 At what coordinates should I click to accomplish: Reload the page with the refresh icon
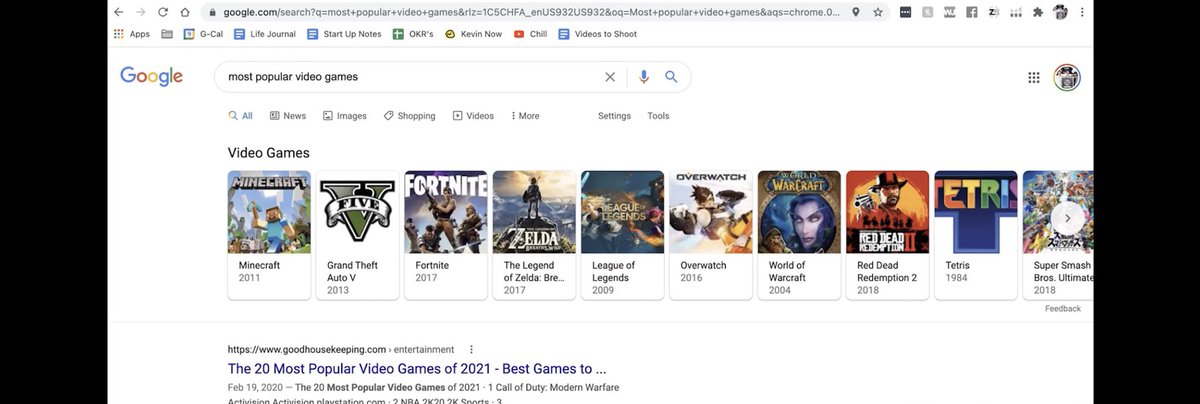(162, 12)
